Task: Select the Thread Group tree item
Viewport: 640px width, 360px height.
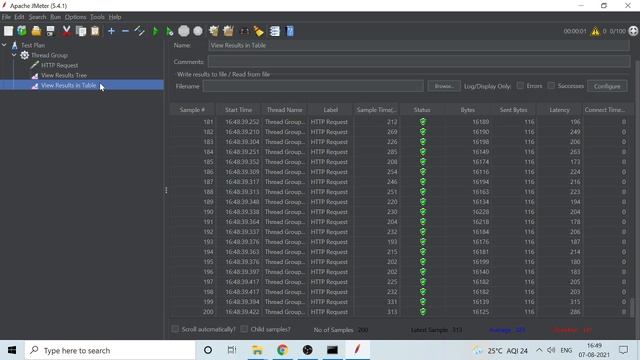Action: 49,55
